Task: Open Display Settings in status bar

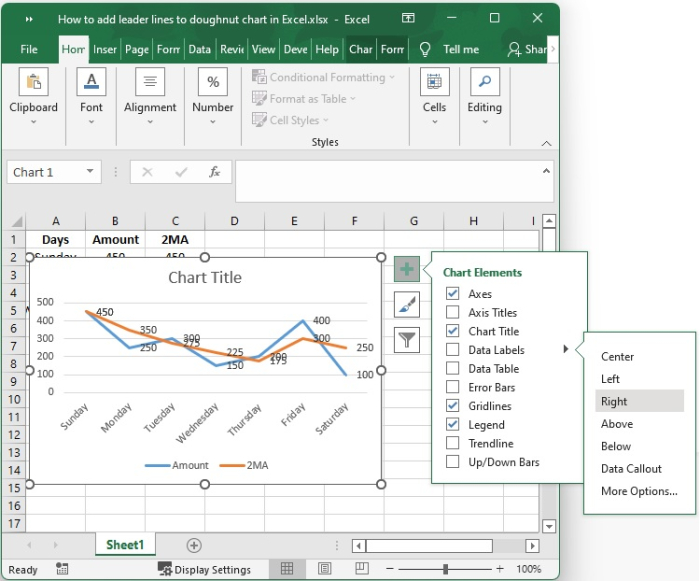Action: (204, 569)
